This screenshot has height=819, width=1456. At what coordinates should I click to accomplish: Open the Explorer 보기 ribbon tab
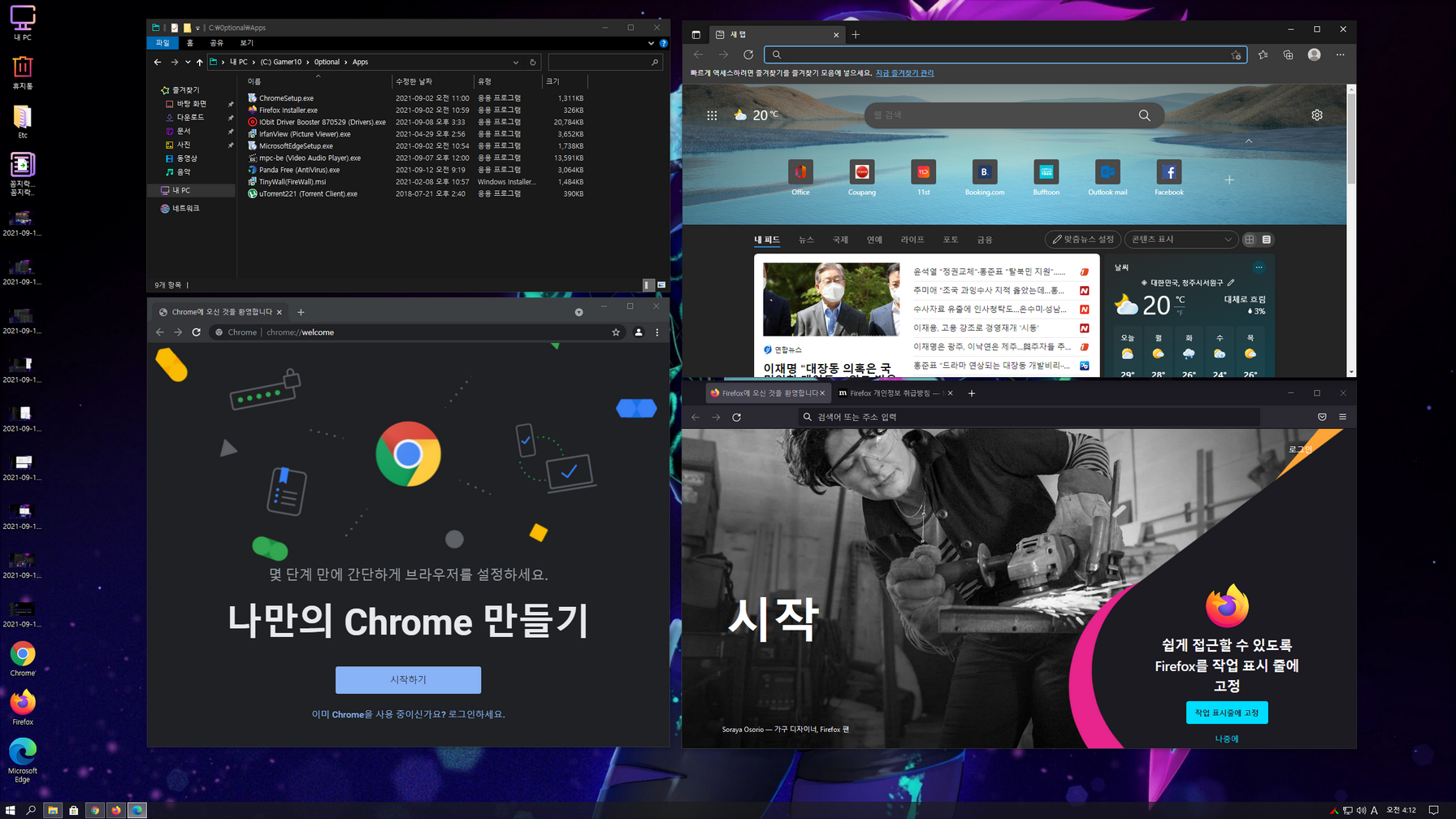246,43
